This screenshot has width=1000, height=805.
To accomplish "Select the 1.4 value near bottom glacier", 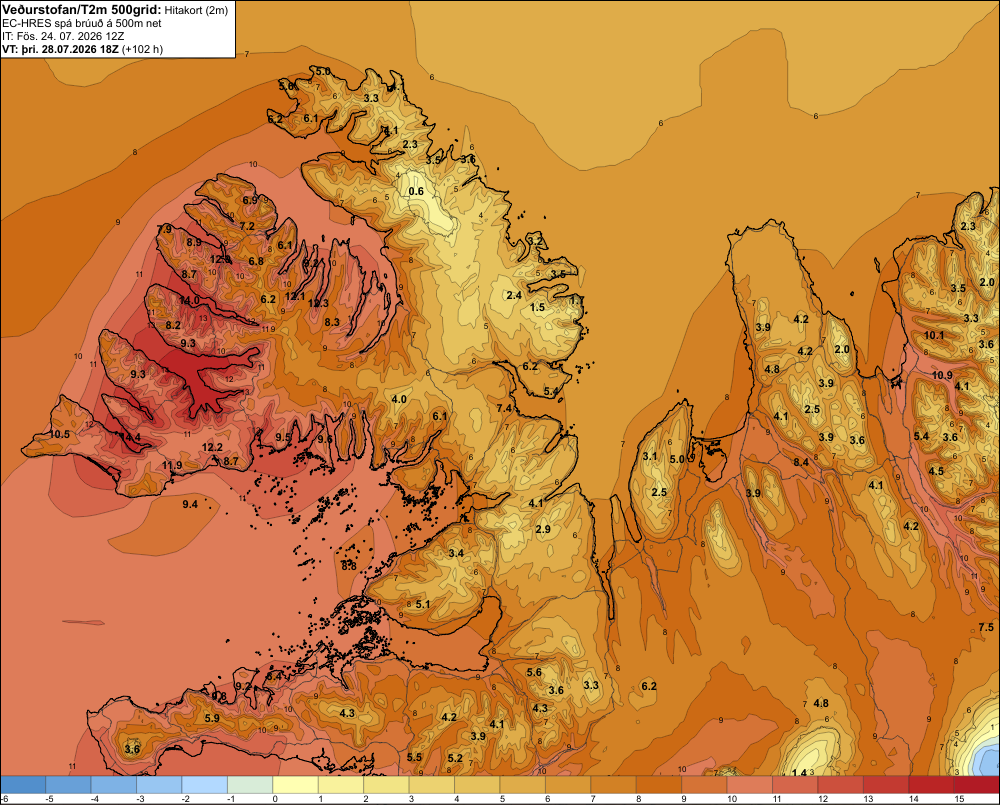I will coord(799,772).
